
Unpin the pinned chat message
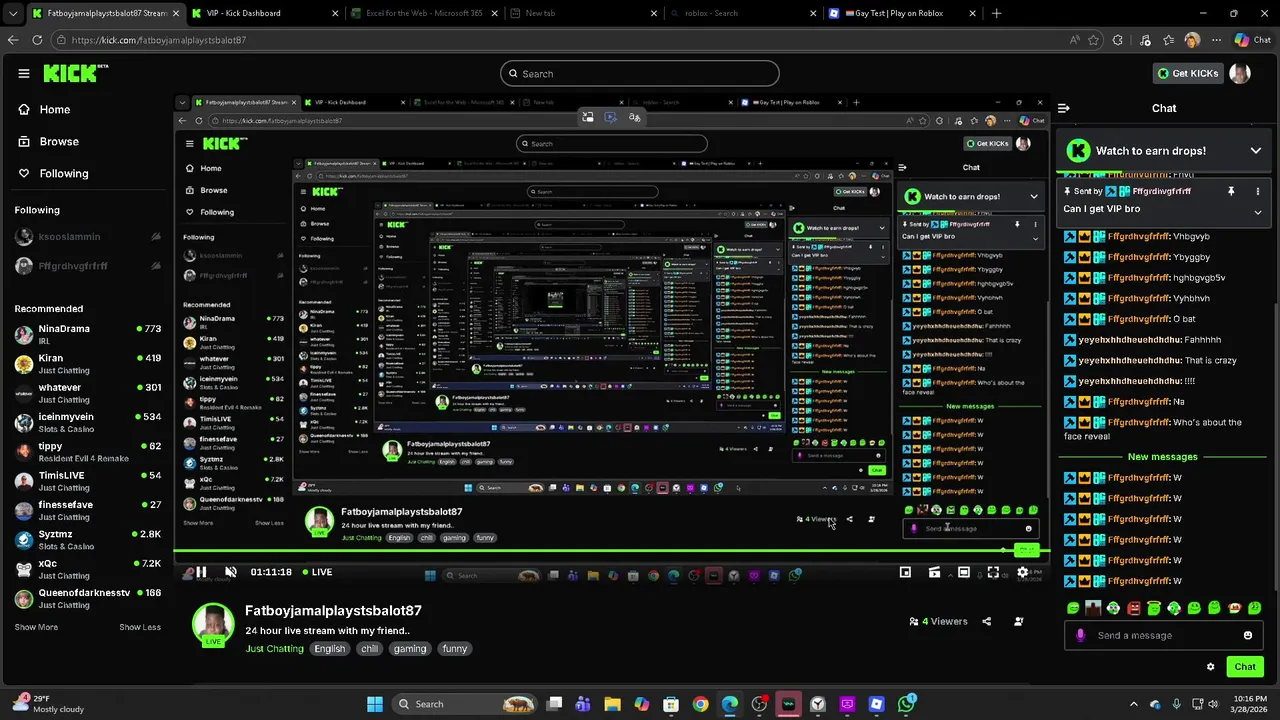click(x=1231, y=191)
